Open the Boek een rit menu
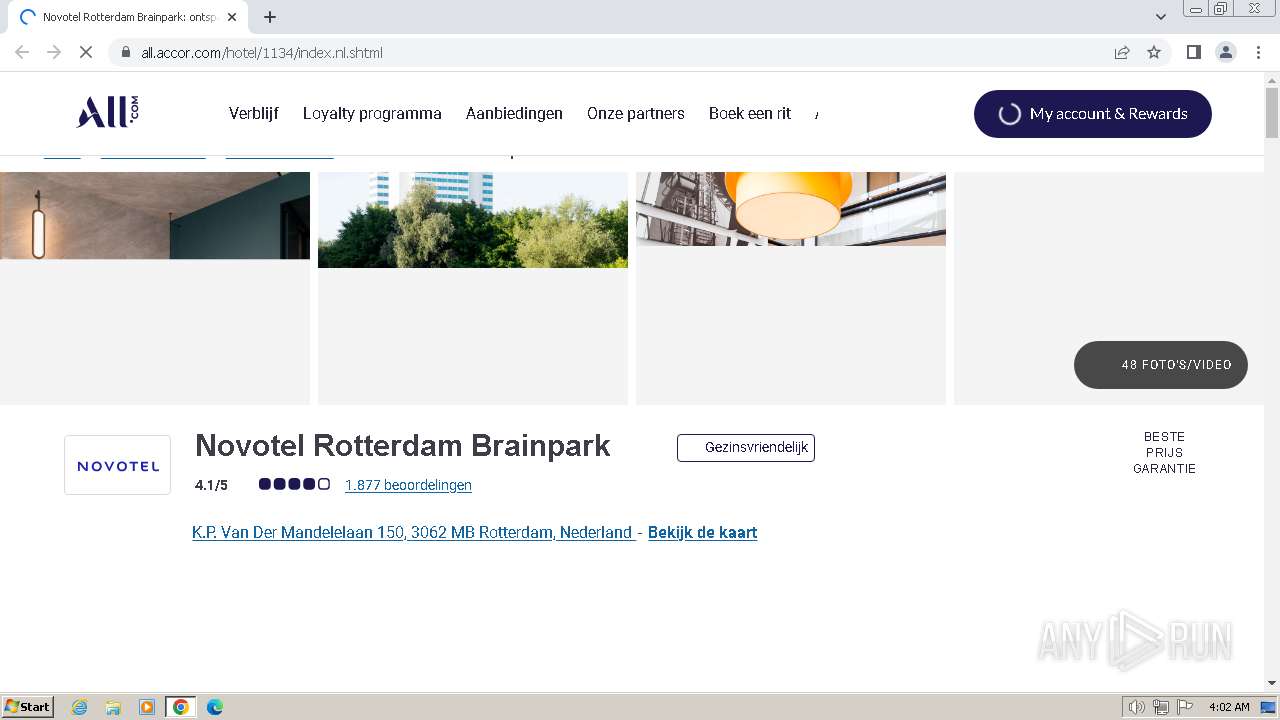This screenshot has width=1280, height=720. [x=750, y=113]
